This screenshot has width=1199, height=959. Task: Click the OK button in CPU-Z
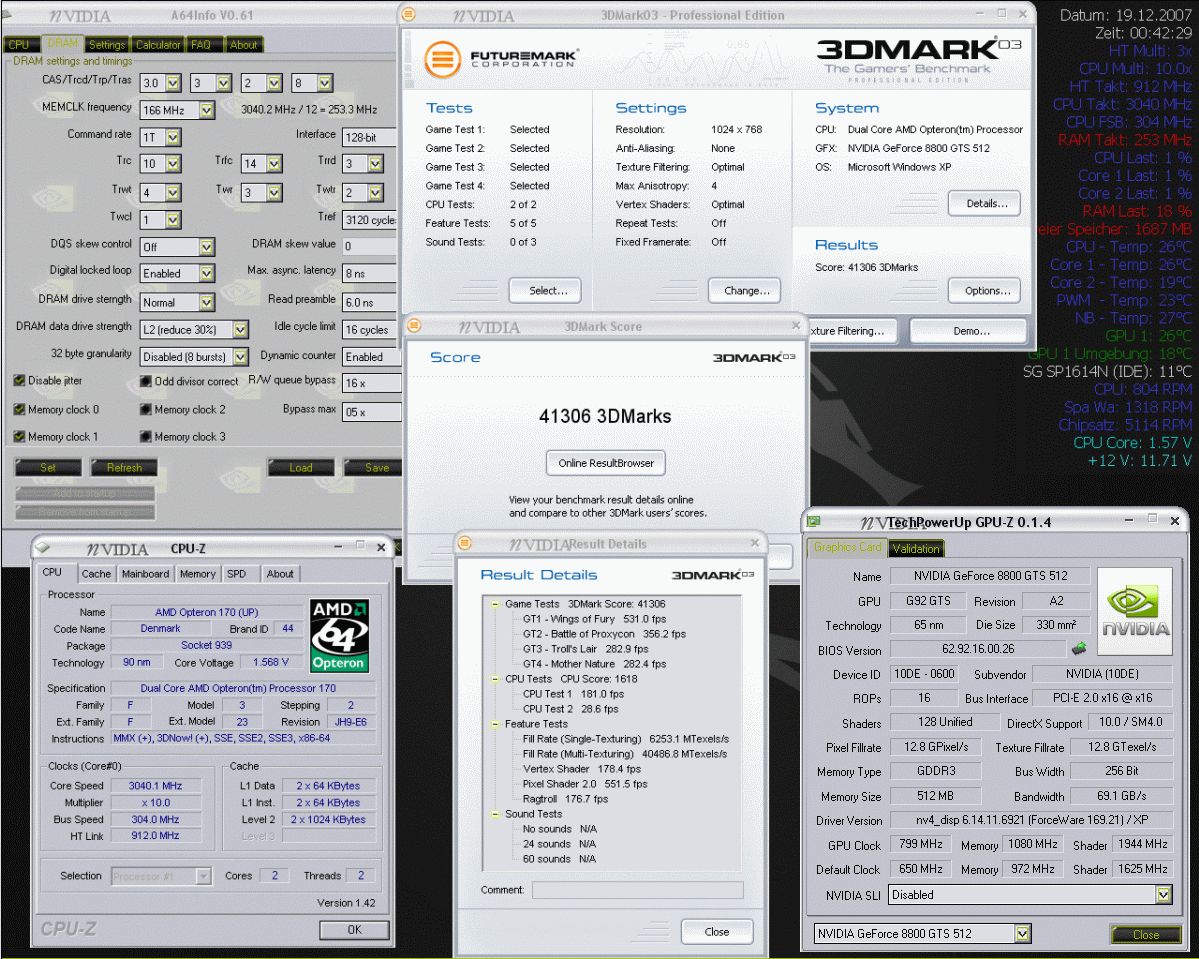[x=354, y=929]
